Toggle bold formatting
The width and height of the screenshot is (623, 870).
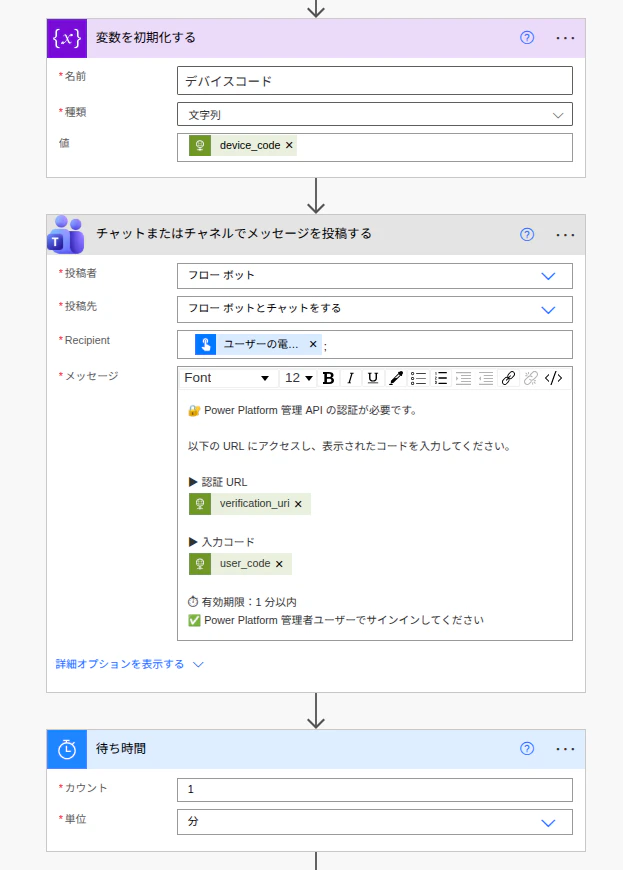328,378
